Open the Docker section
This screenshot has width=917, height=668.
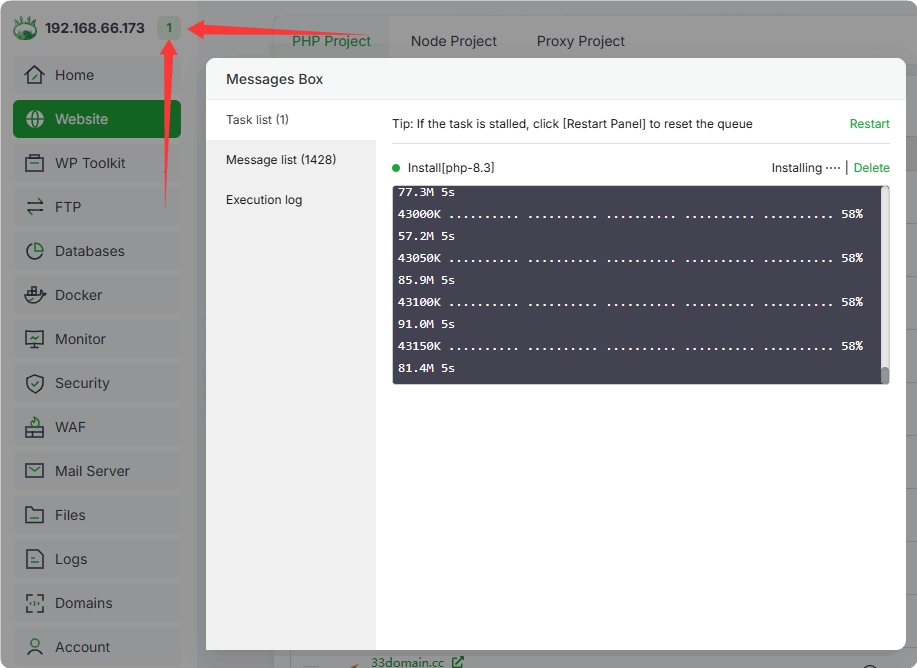[97, 295]
